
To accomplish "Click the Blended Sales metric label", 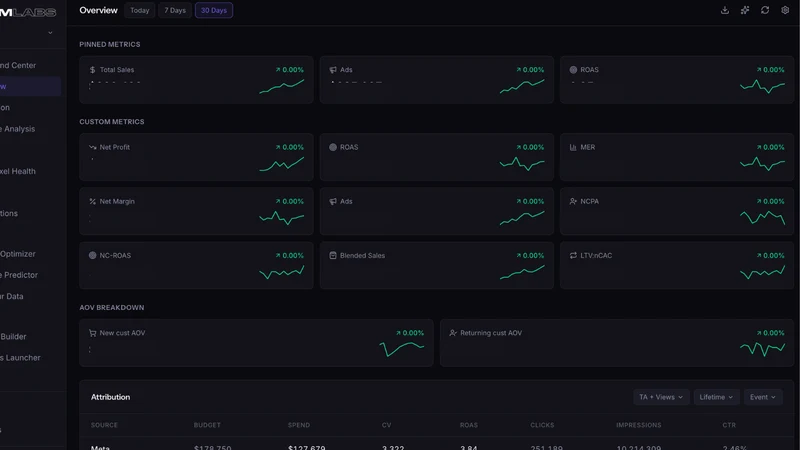I will pyautogui.click(x=362, y=256).
